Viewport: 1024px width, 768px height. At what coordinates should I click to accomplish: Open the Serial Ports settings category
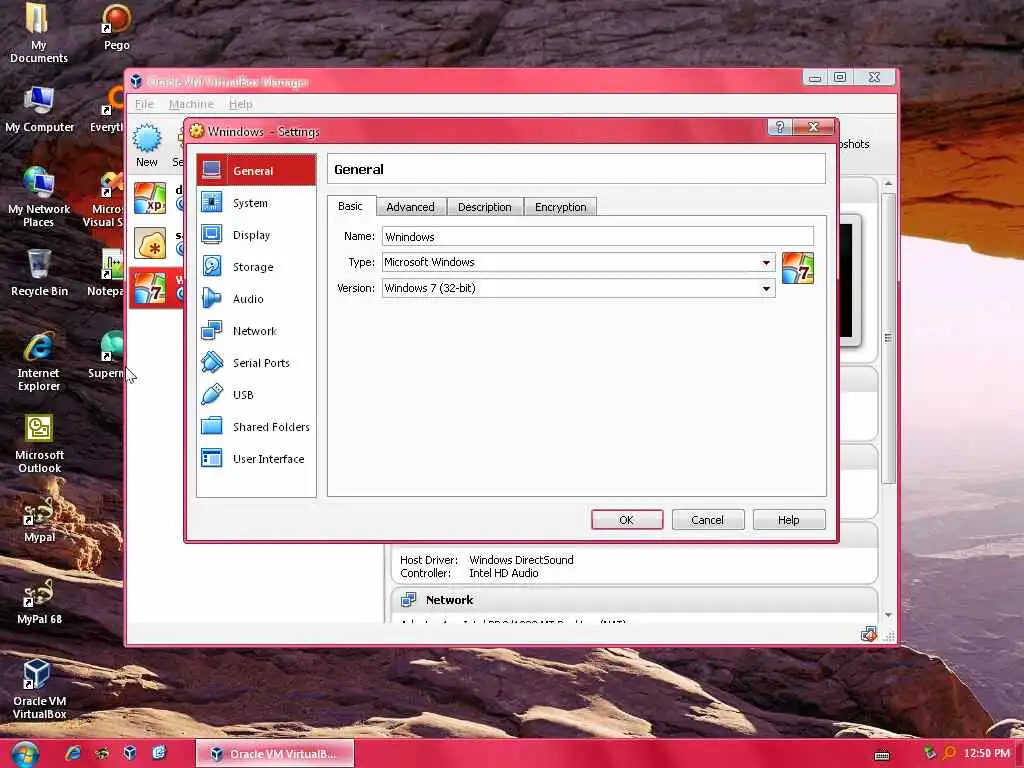(256, 362)
